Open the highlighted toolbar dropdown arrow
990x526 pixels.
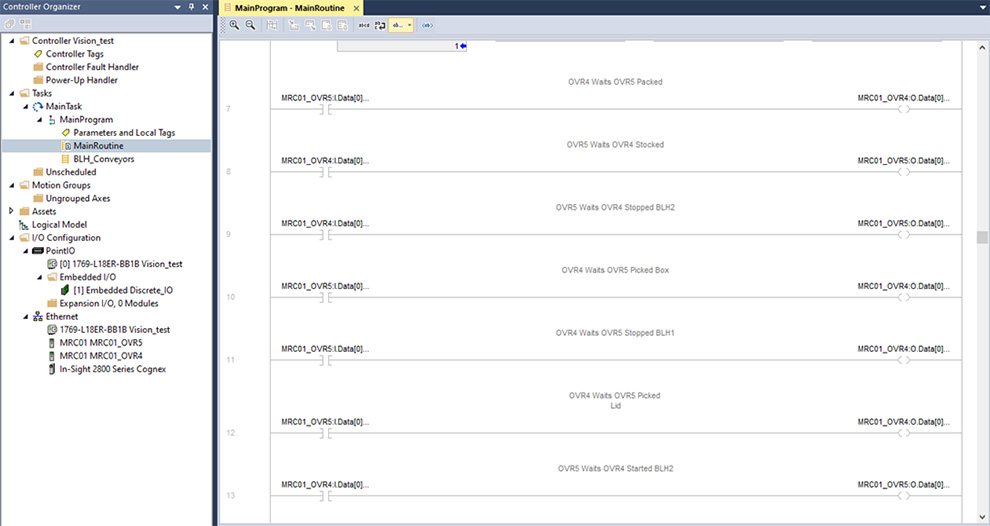click(410, 25)
